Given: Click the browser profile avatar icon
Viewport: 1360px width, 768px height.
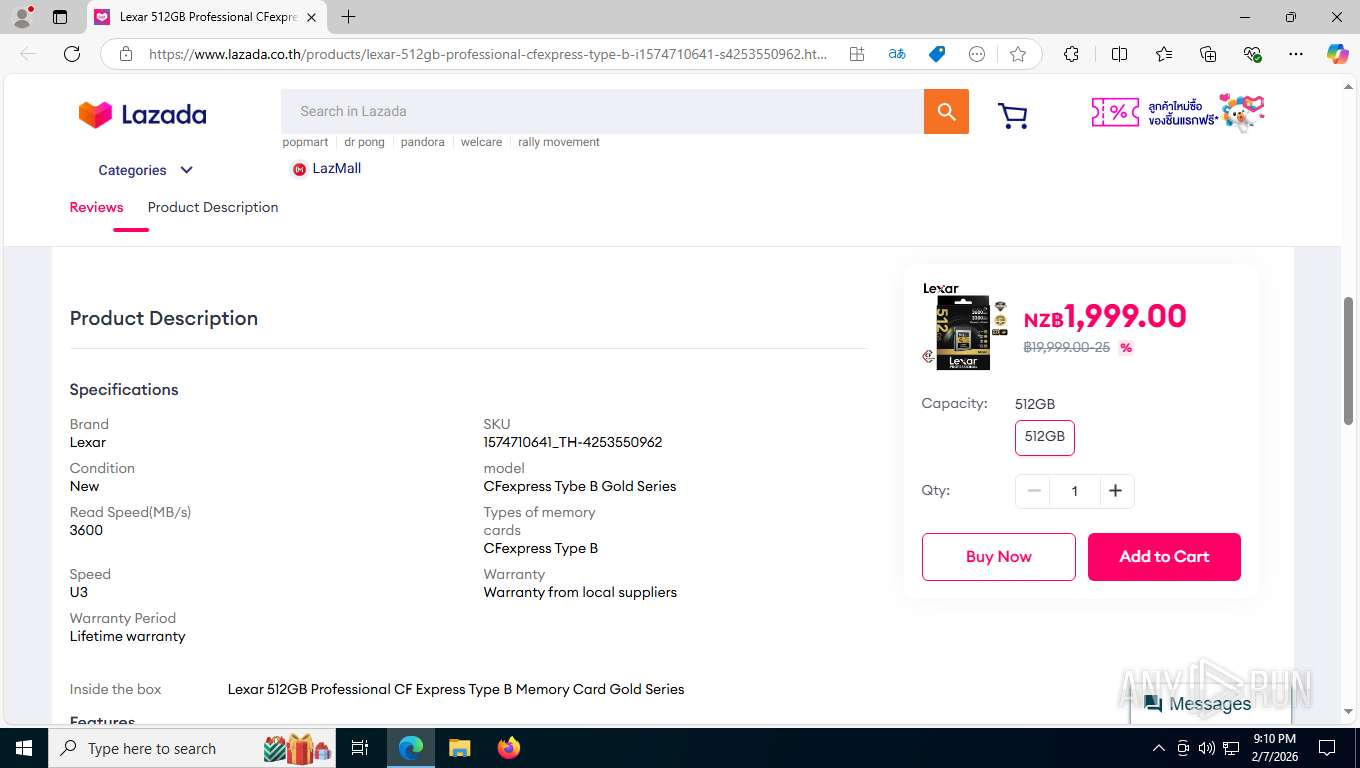Looking at the screenshot, I should pyautogui.click(x=22, y=17).
